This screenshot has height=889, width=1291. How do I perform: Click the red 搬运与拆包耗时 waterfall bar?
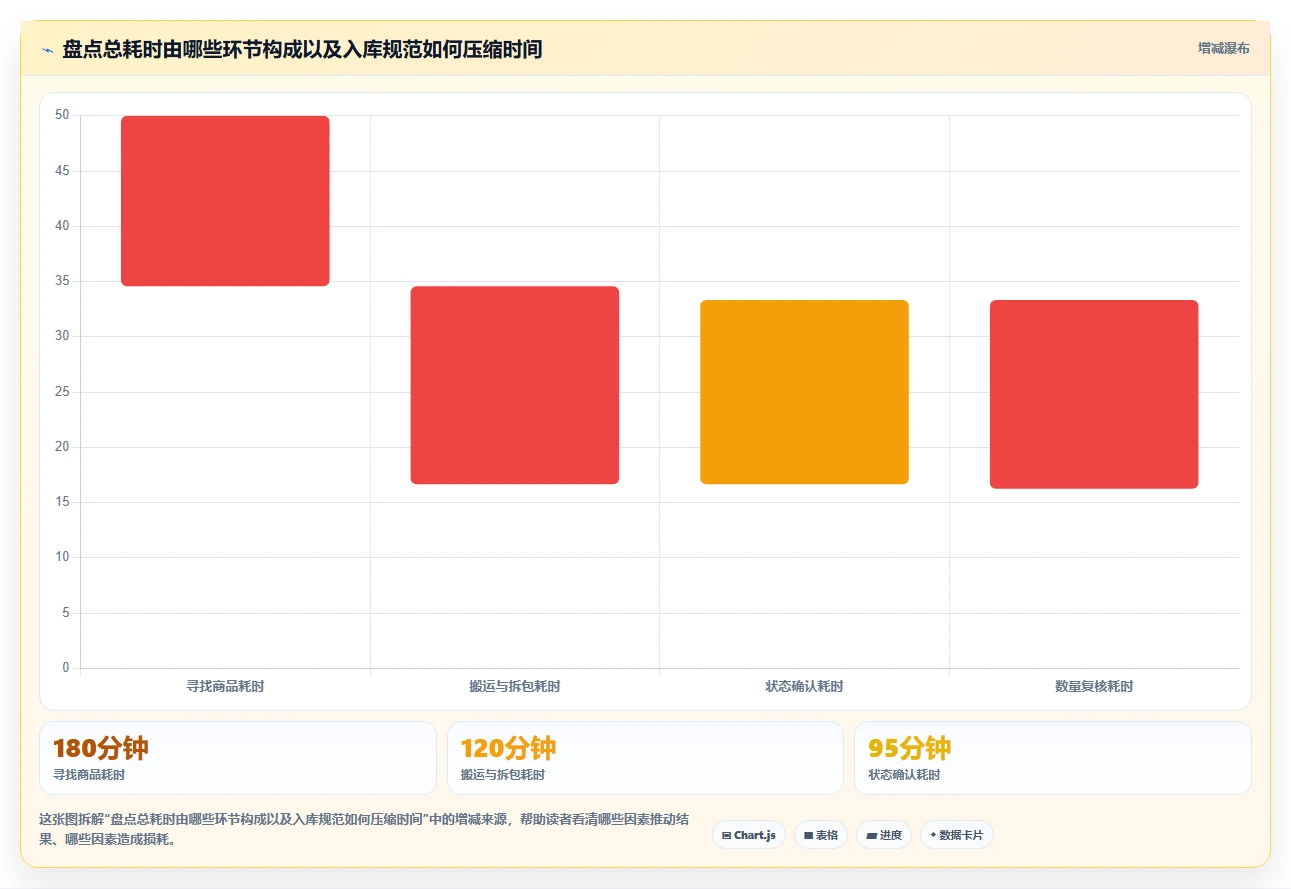pos(515,385)
